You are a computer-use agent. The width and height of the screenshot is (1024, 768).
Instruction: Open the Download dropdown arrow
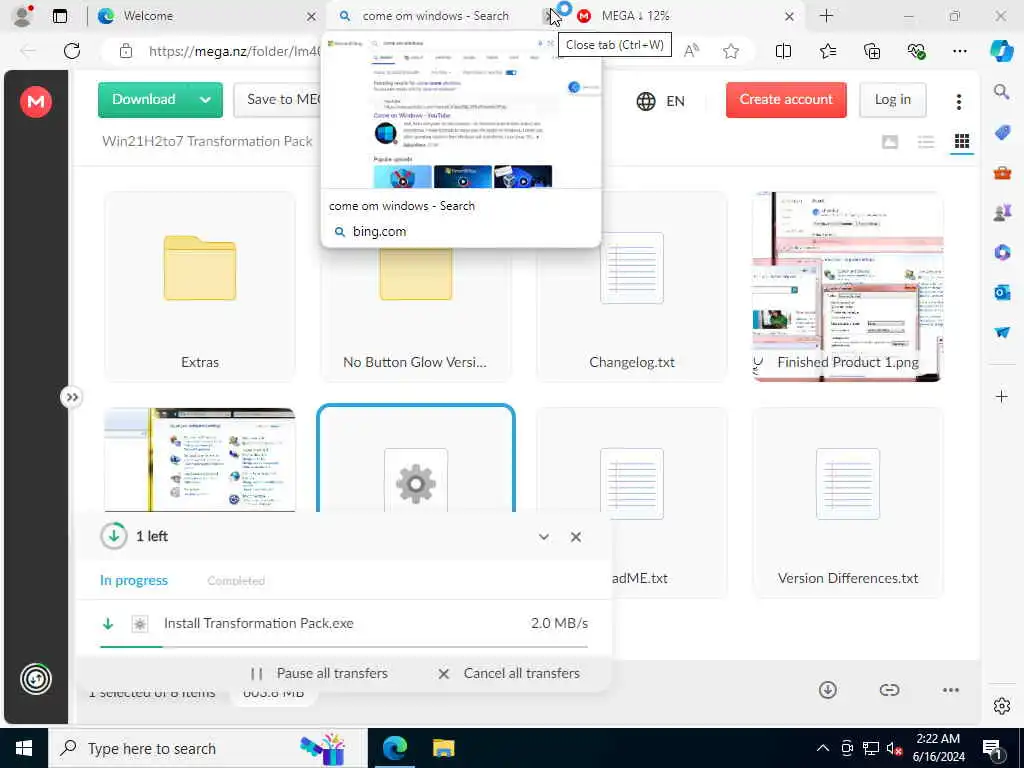click(206, 100)
